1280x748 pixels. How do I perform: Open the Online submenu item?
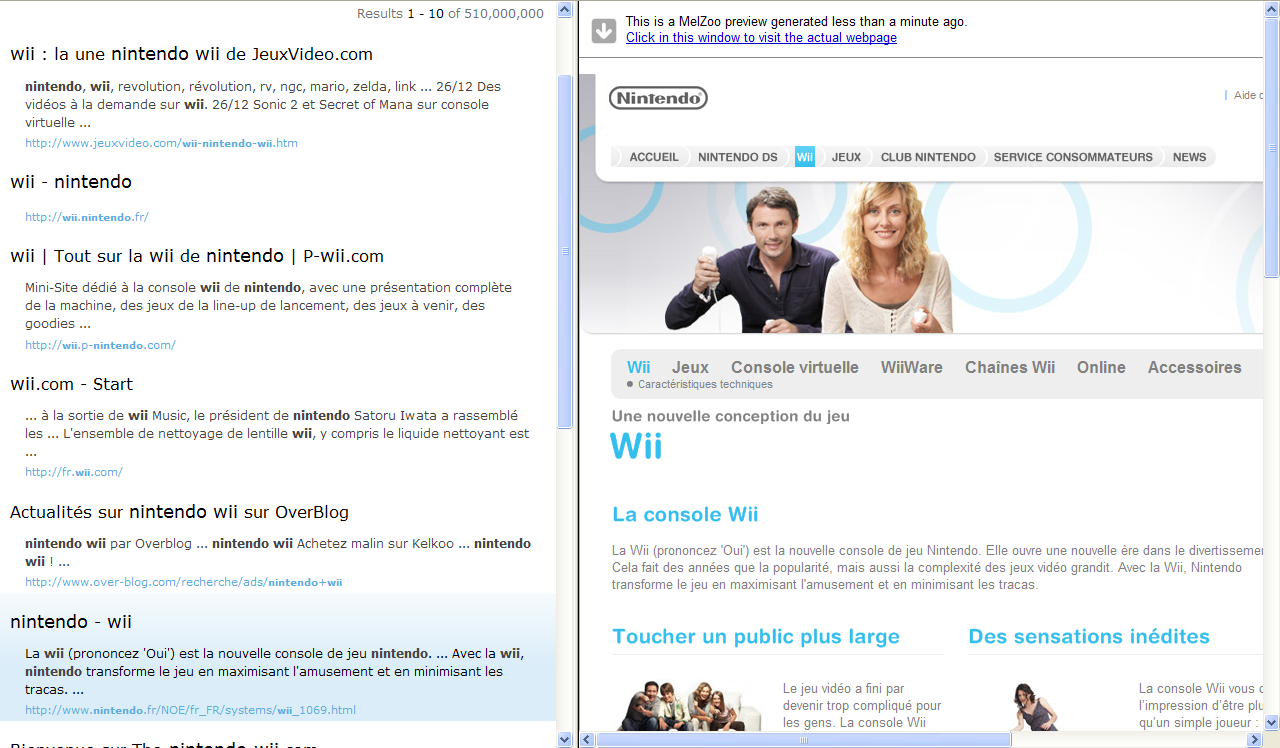tap(1101, 367)
